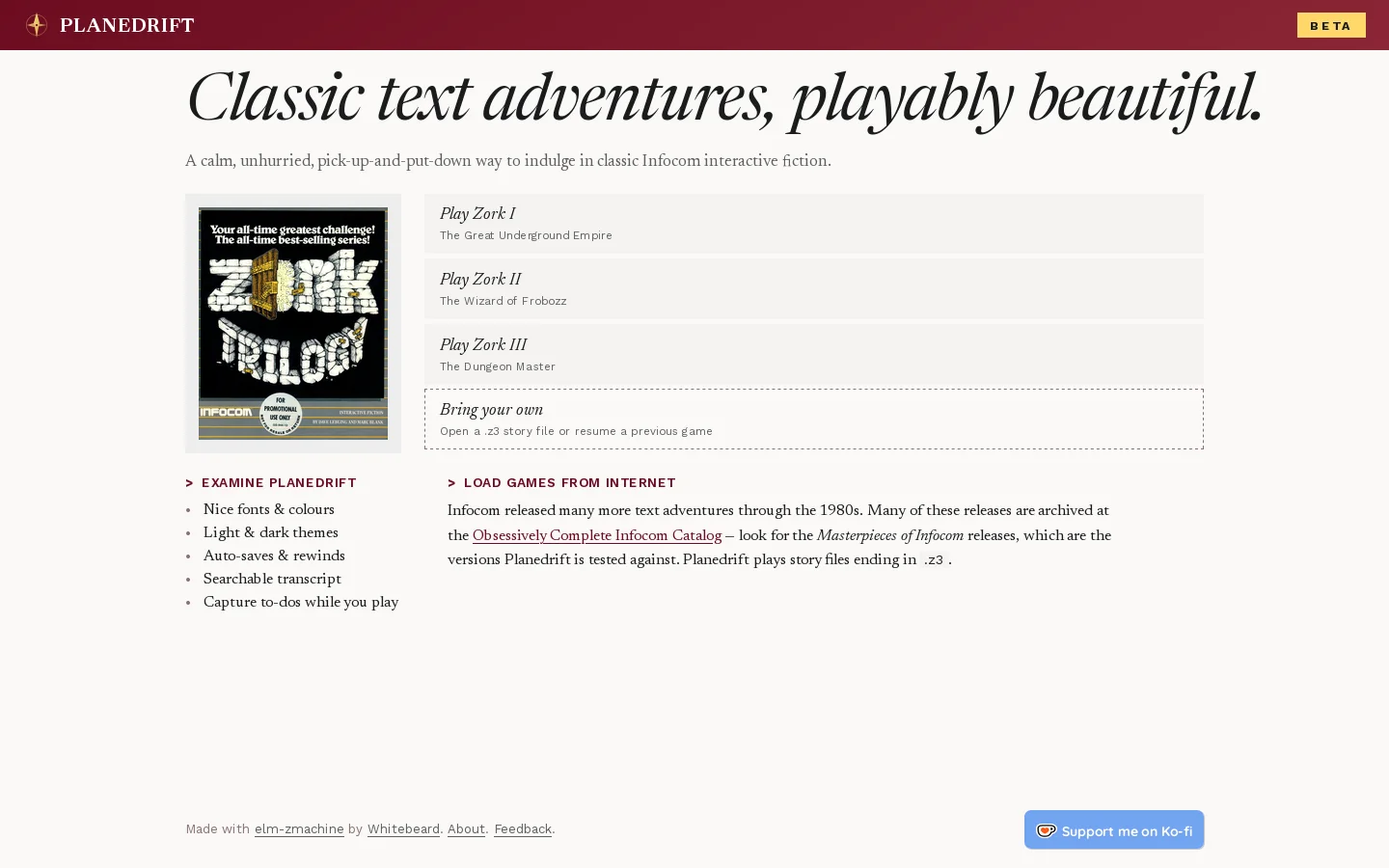Click the Planedrift compass star logo icon

(x=37, y=25)
